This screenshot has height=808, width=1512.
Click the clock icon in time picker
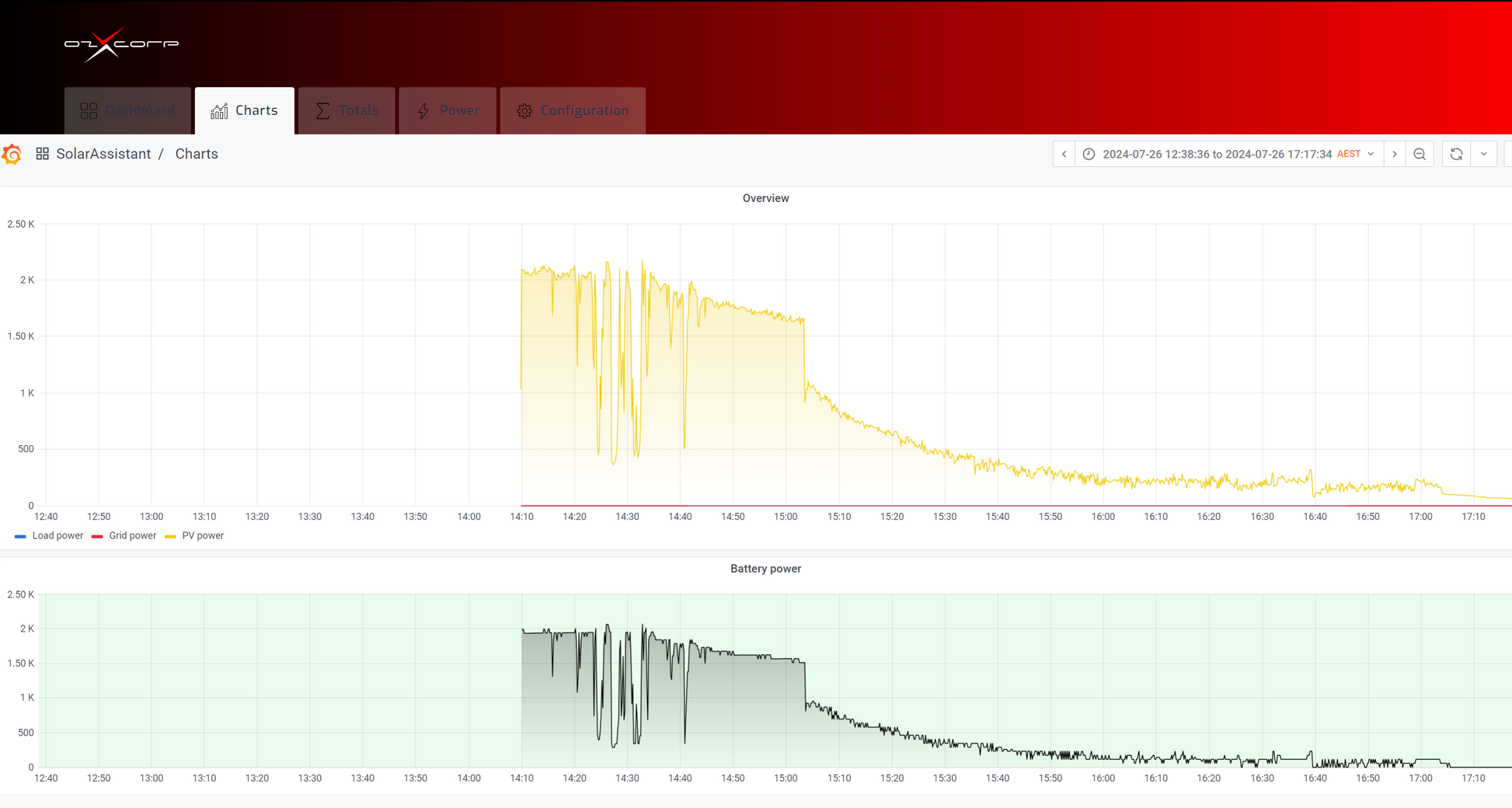click(1089, 154)
